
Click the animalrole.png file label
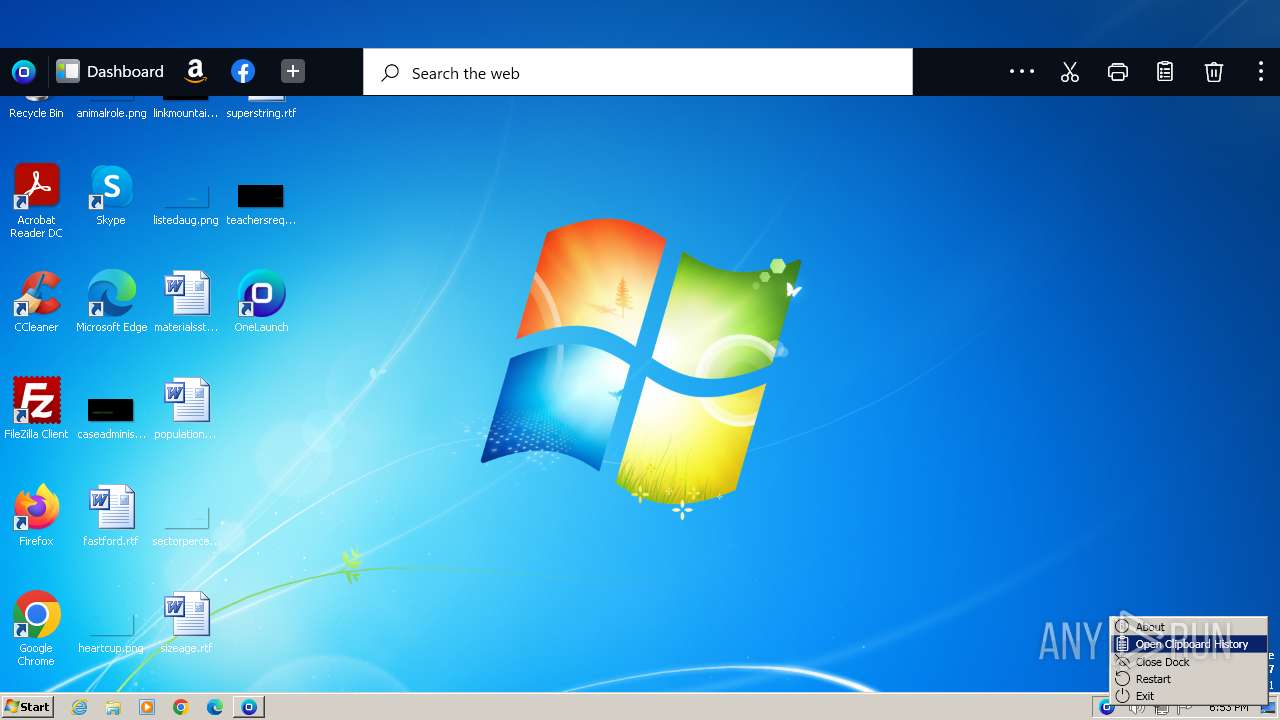pos(111,113)
